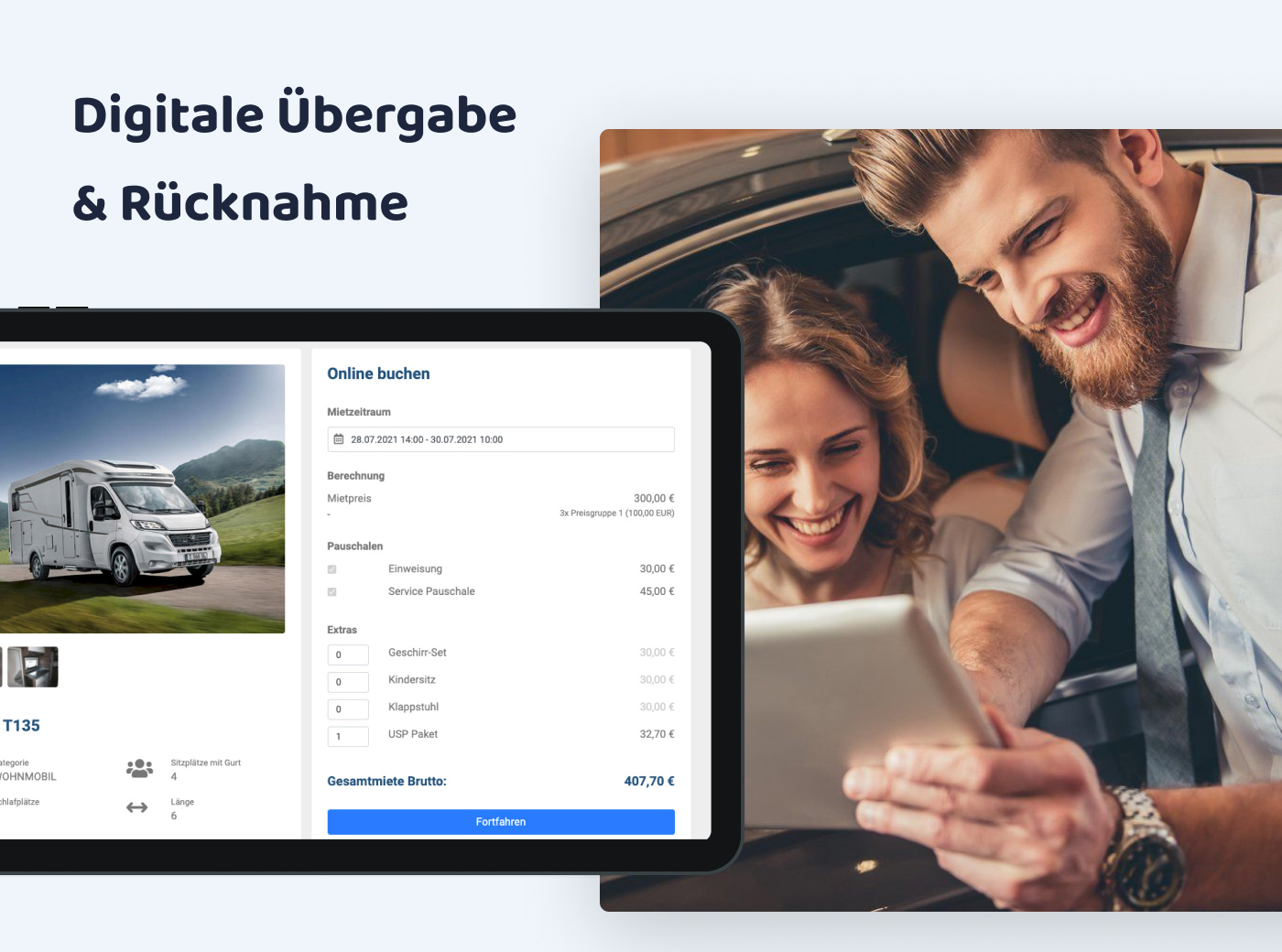Click the length arrows icon beside Länge
The width and height of the screenshot is (1282, 952).
137,807
